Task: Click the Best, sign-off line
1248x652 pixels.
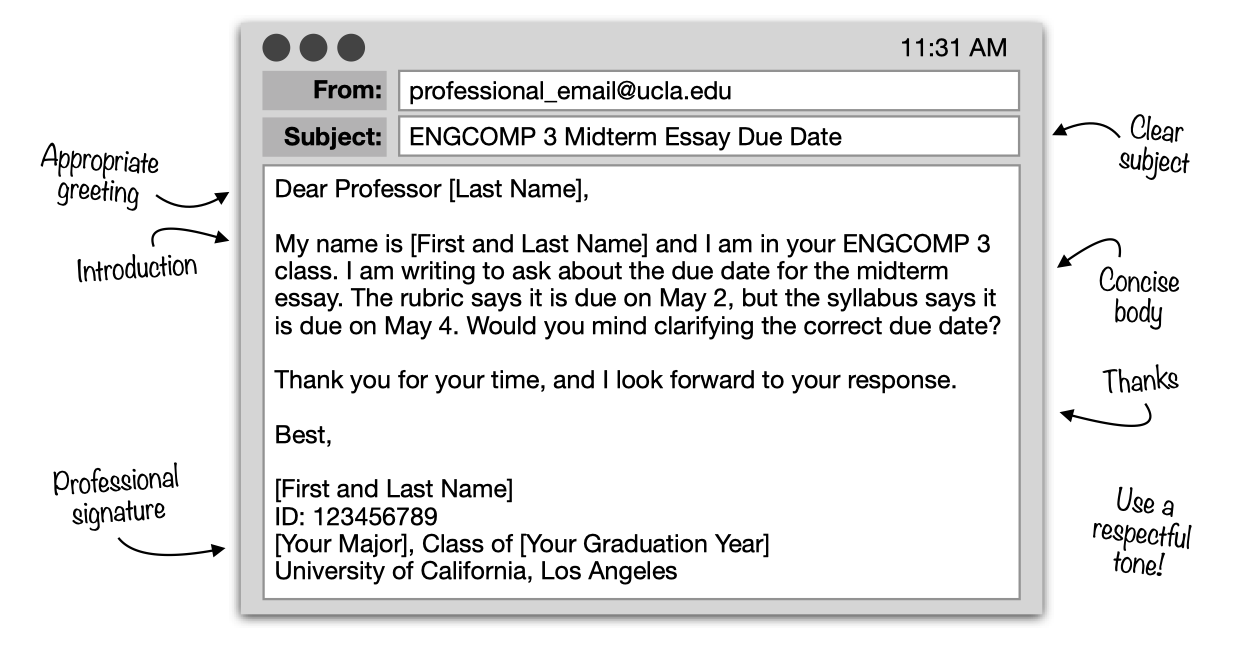Action: (303, 436)
